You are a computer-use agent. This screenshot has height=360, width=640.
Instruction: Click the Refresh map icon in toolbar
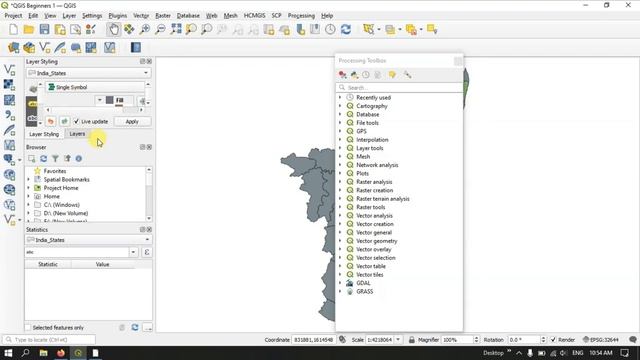(346, 29)
